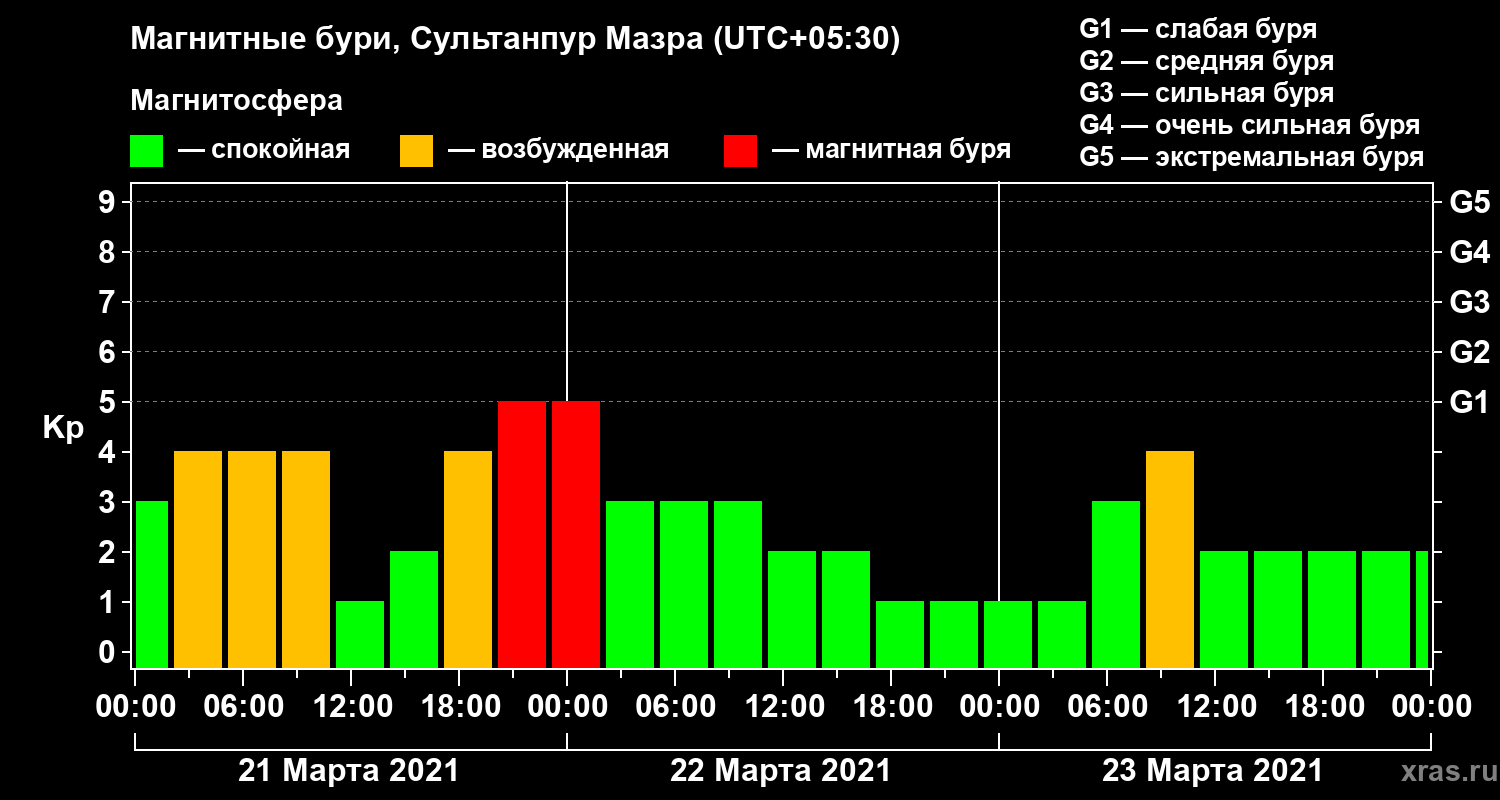Viewport: 1500px width, 800px height.
Task: Click the 06:00 time label under 22 March
Action: pyautogui.click(x=675, y=707)
